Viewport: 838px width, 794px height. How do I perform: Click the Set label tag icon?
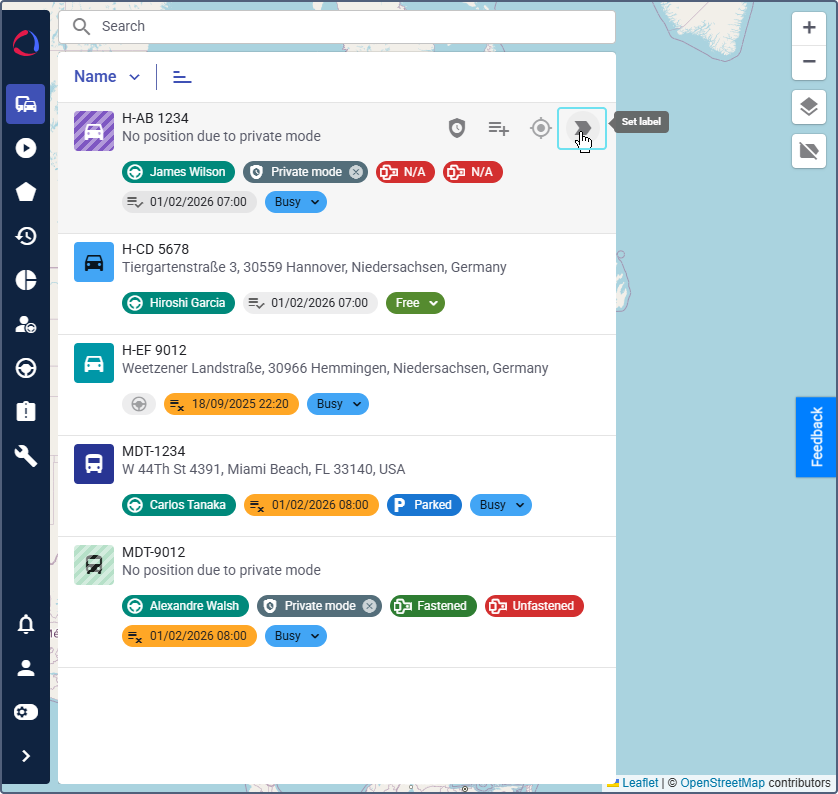[581, 128]
